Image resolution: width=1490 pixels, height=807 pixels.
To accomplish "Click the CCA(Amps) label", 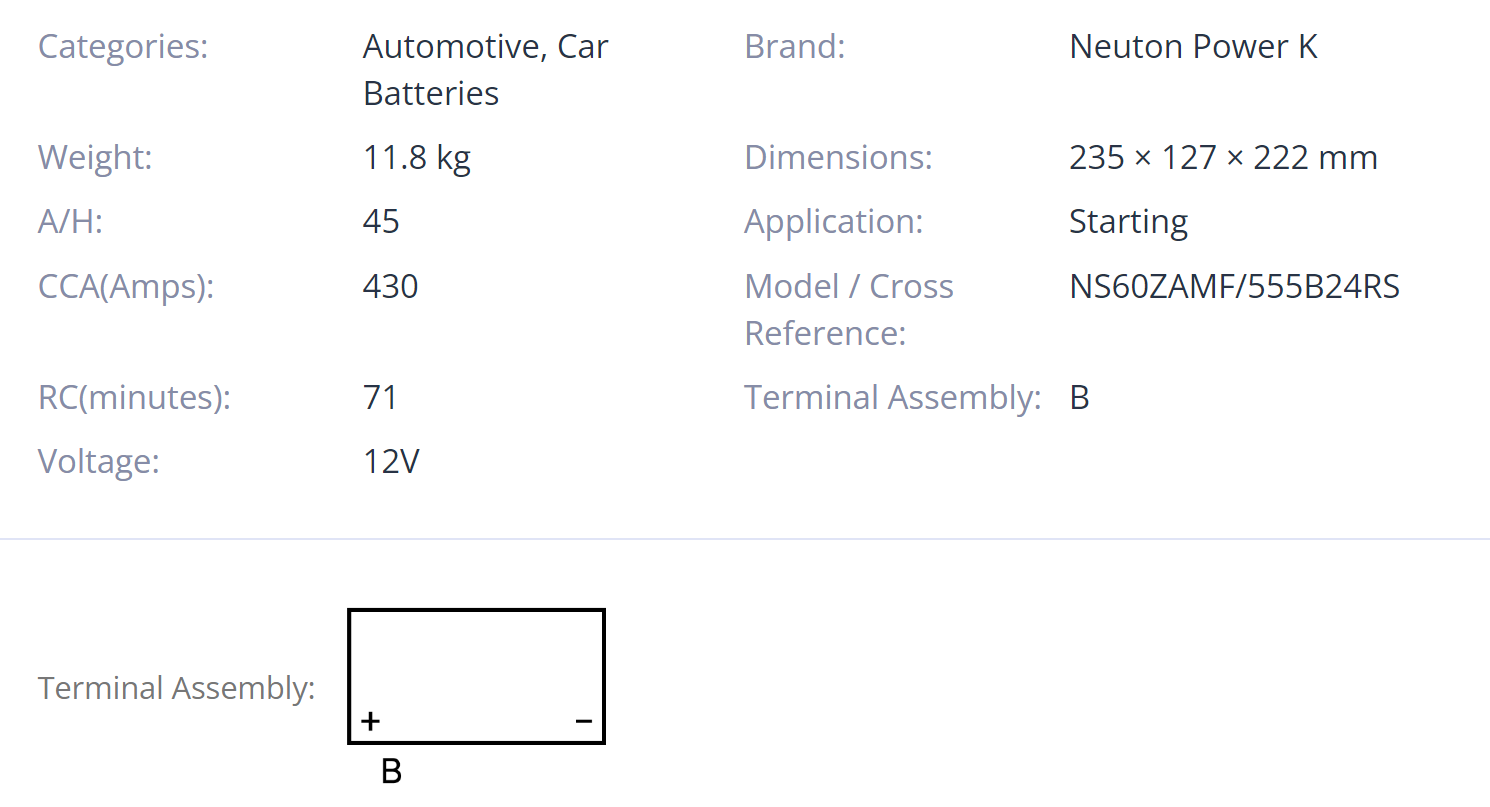I will coord(126,287).
